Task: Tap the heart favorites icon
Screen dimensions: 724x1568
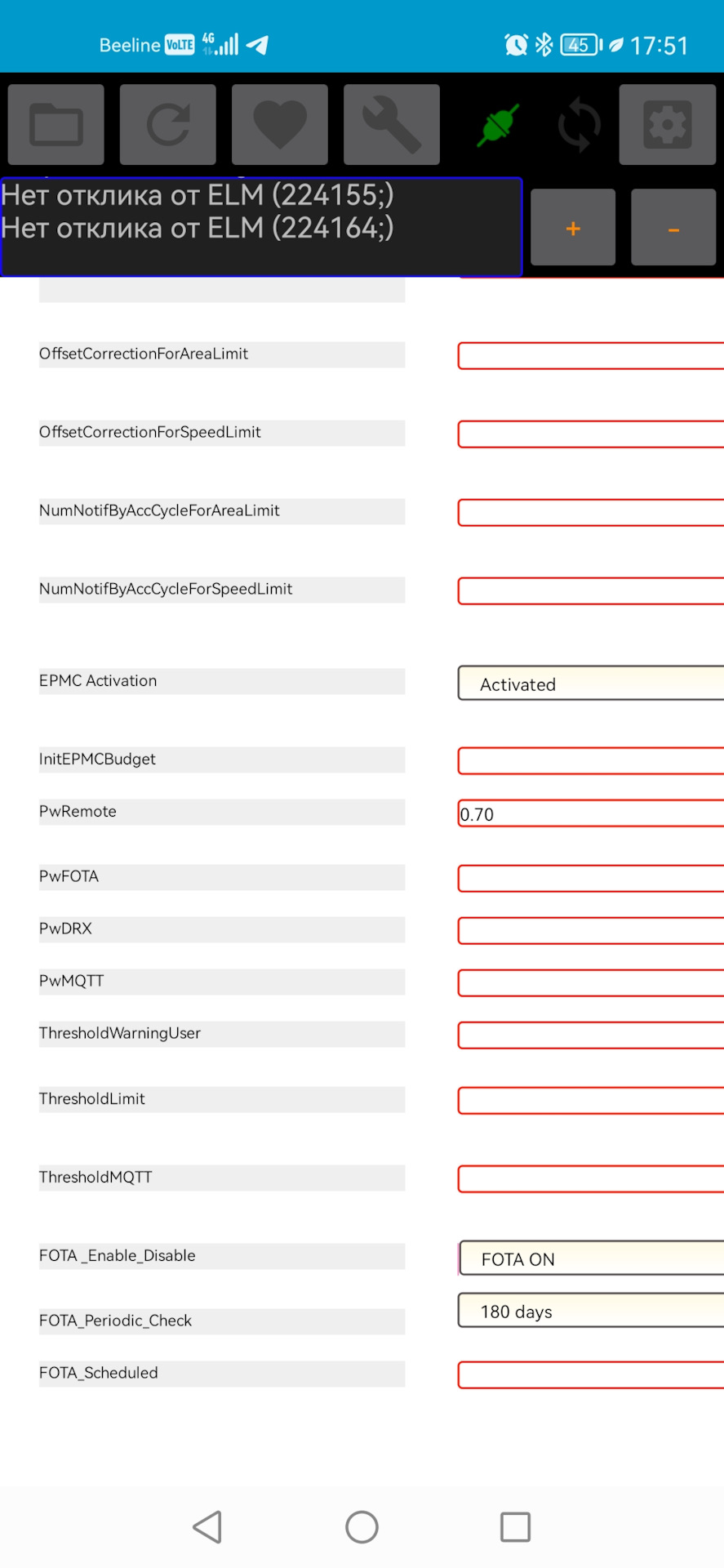Action: click(280, 125)
